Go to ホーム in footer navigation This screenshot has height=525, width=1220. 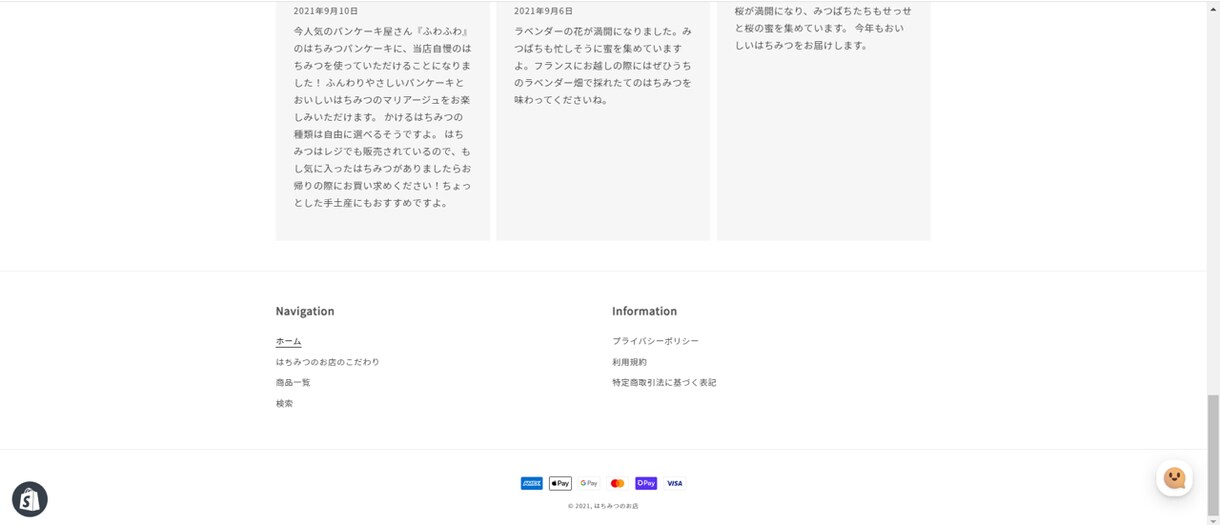click(x=288, y=341)
